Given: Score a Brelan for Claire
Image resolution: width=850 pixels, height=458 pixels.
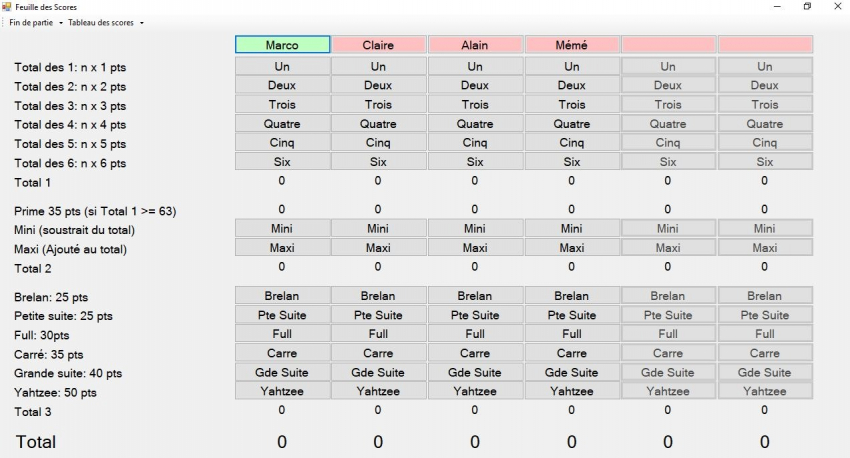Looking at the screenshot, I should 378,296.
